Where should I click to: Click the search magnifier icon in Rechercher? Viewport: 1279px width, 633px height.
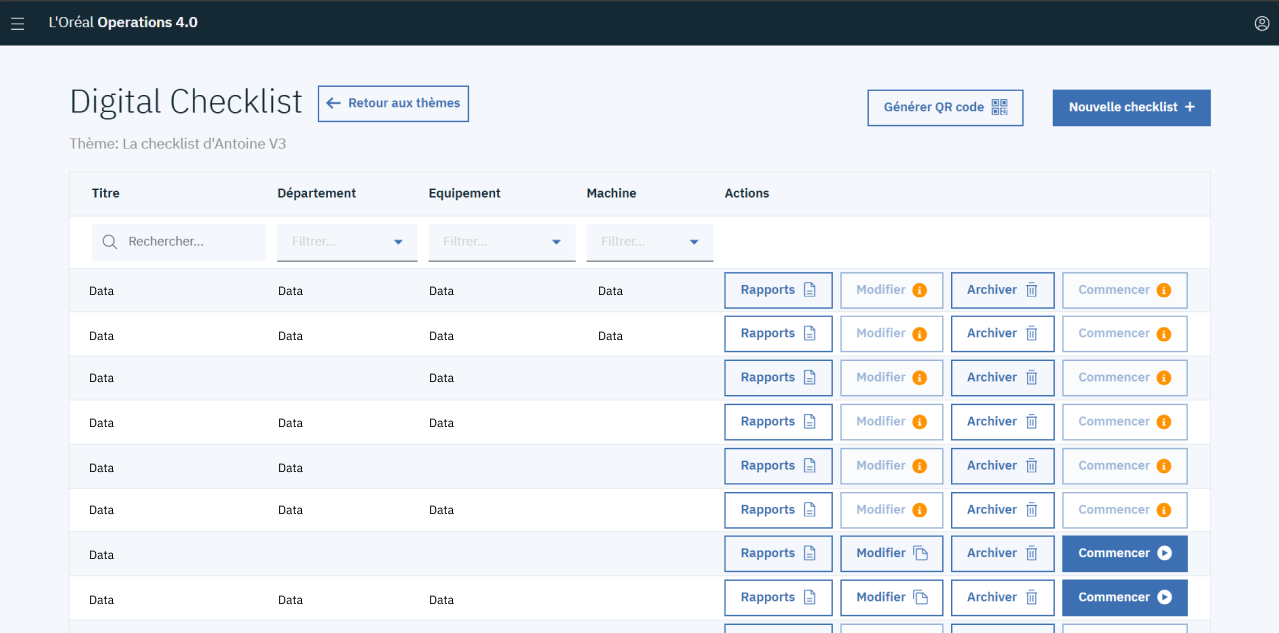[111, 242]
